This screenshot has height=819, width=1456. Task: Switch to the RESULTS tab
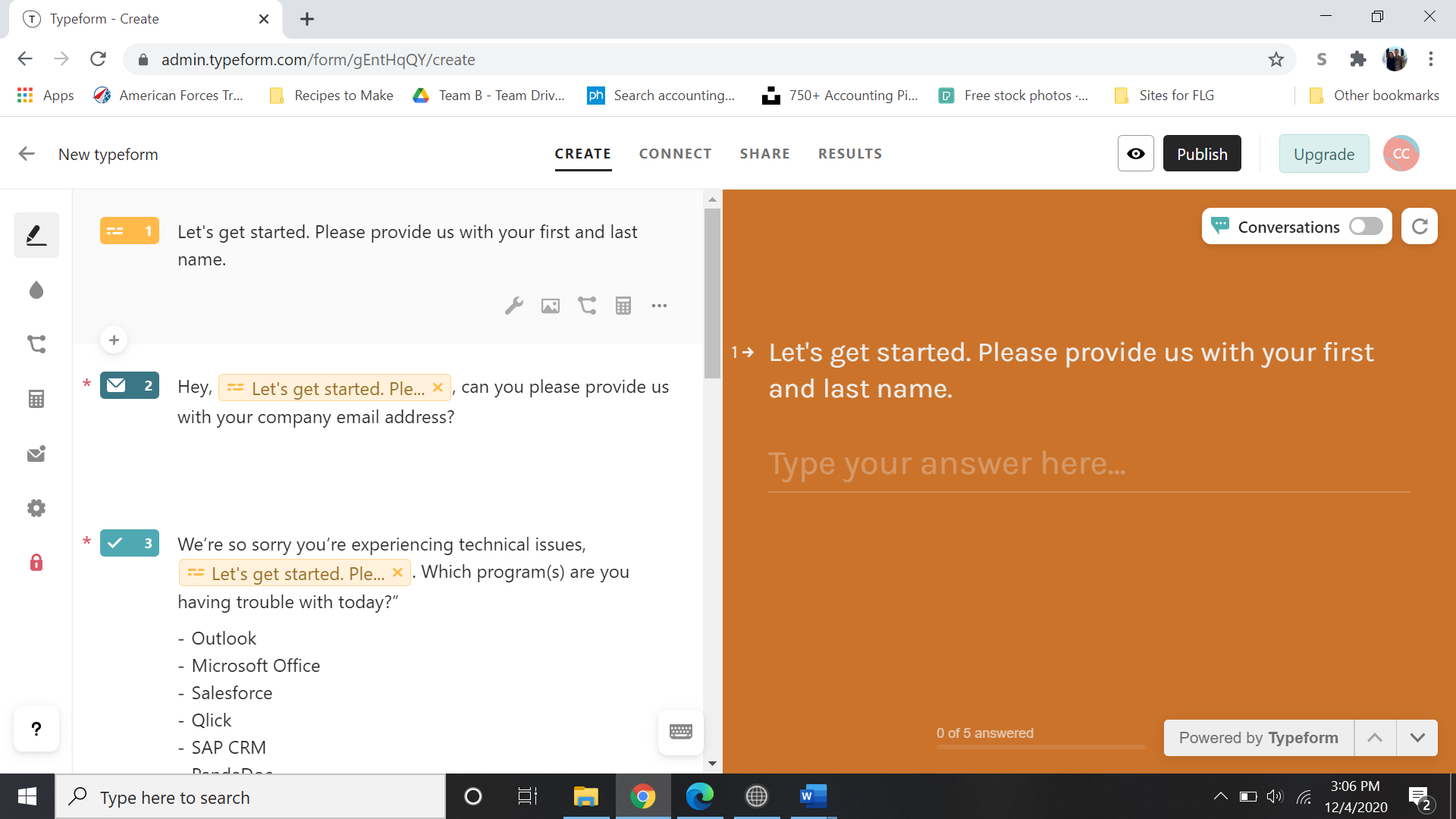pyautogui.click(x=849, y=154)
